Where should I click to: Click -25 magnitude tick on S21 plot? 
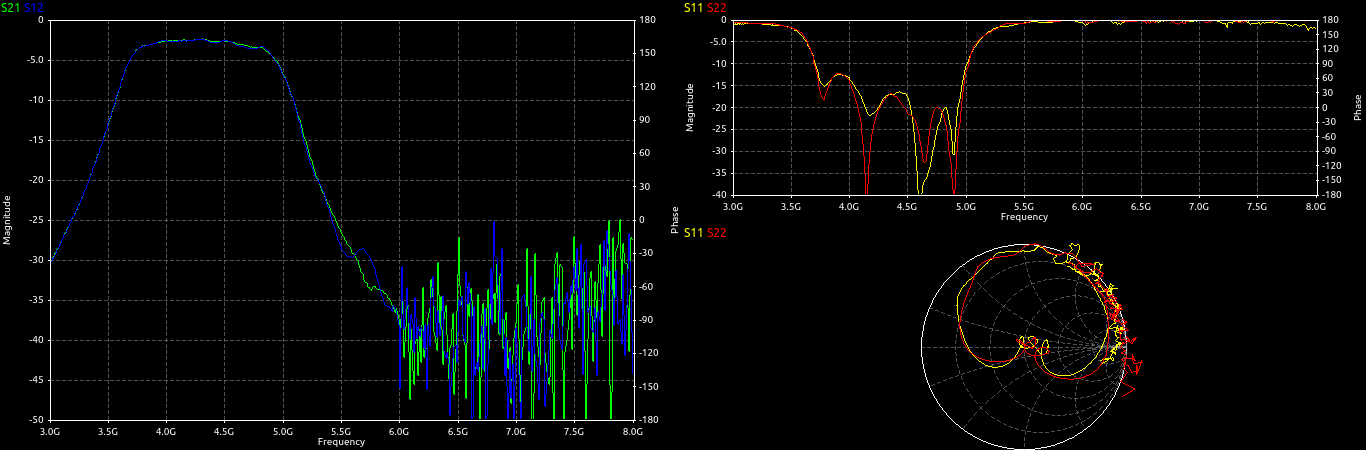[x=34, y=220]
